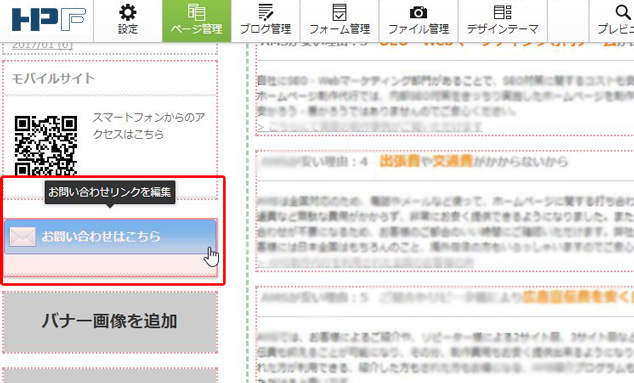Click the お問い合わせはこちら banner button
Screen dimensions: 634x383
tap(110, 237)
